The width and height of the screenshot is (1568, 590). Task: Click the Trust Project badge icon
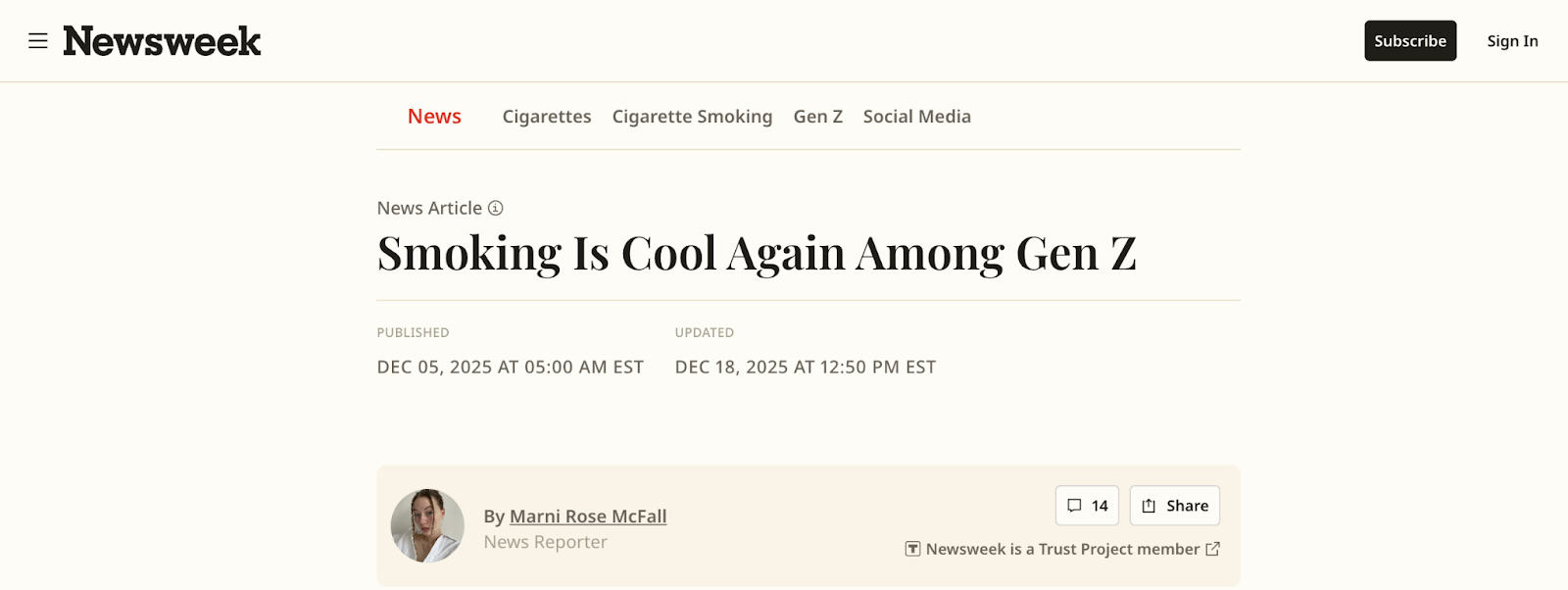click(x=912, y=549)
